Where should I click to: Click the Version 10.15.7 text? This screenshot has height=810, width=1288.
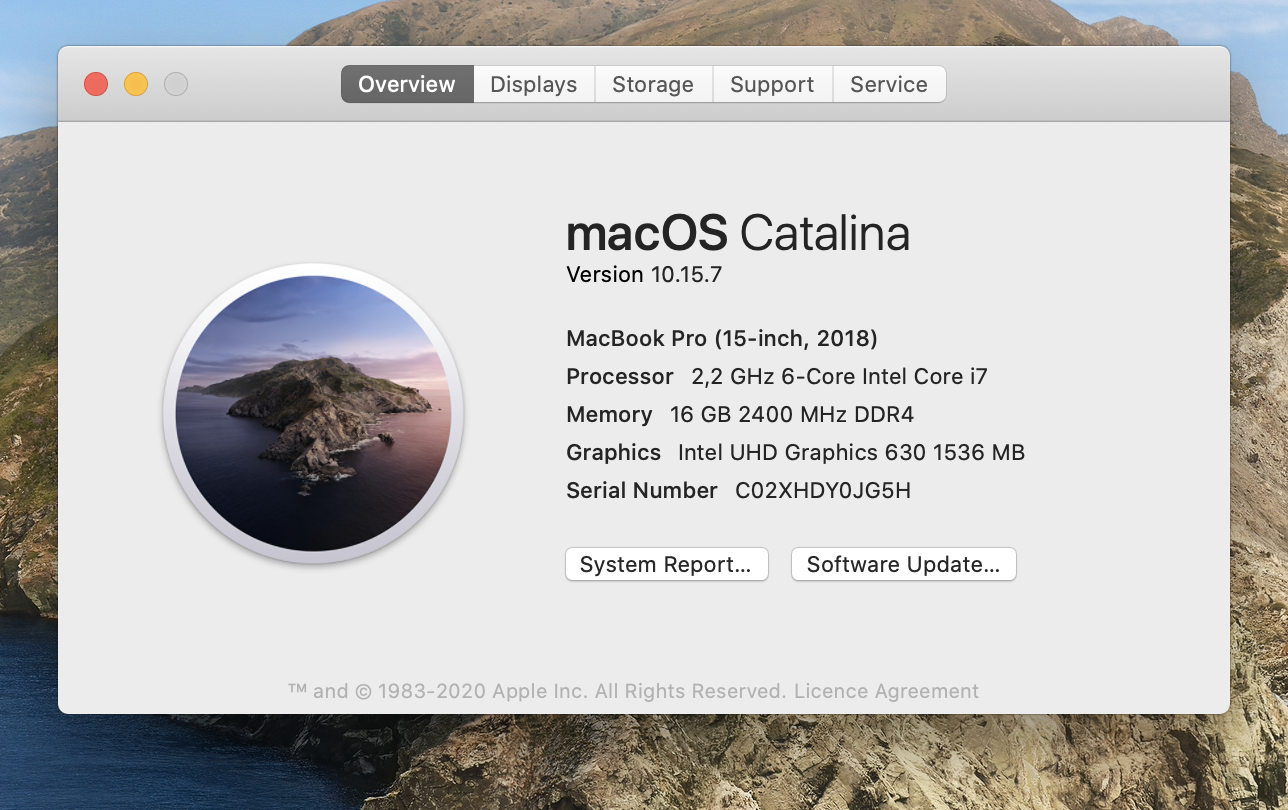pyautogui.click(x=644, y=274)
